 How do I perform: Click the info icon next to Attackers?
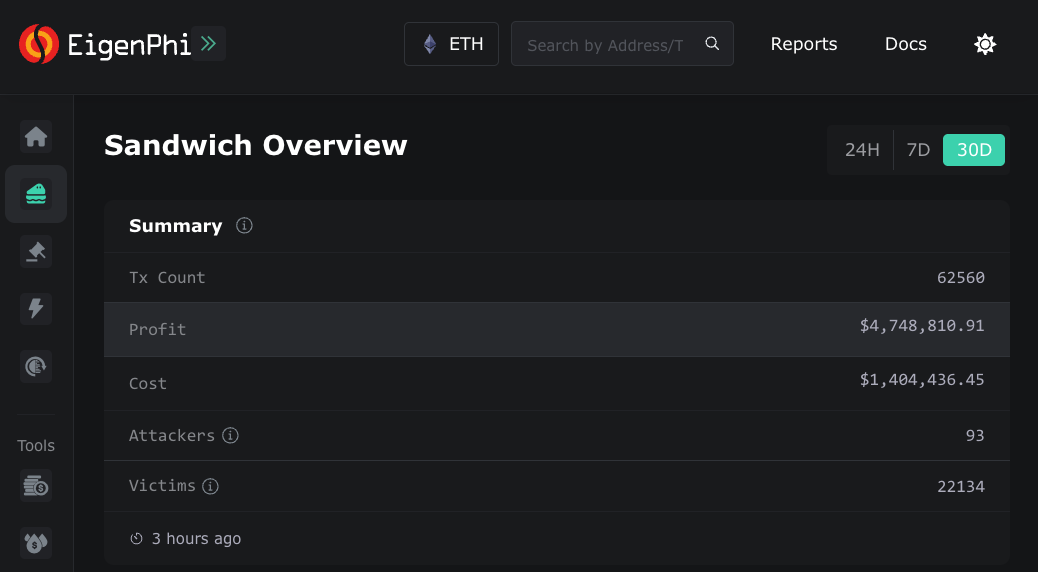tap(231, 436)
